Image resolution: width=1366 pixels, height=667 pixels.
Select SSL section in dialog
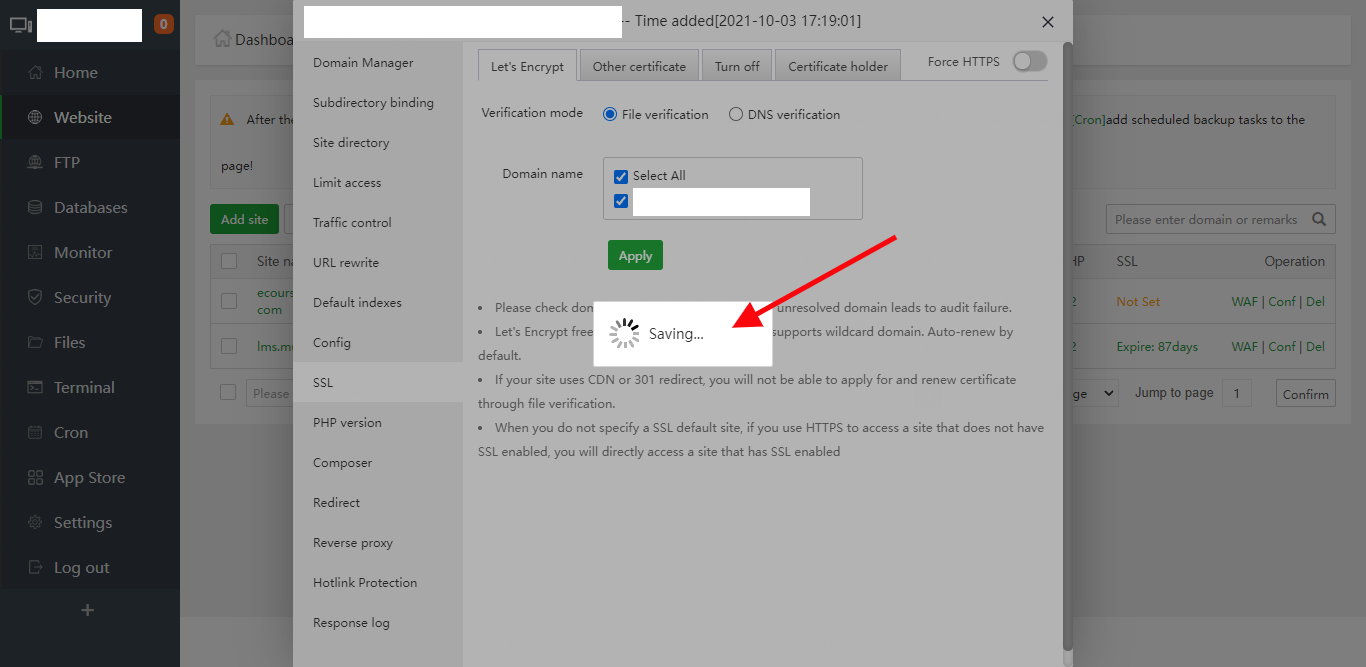[378, 382]
